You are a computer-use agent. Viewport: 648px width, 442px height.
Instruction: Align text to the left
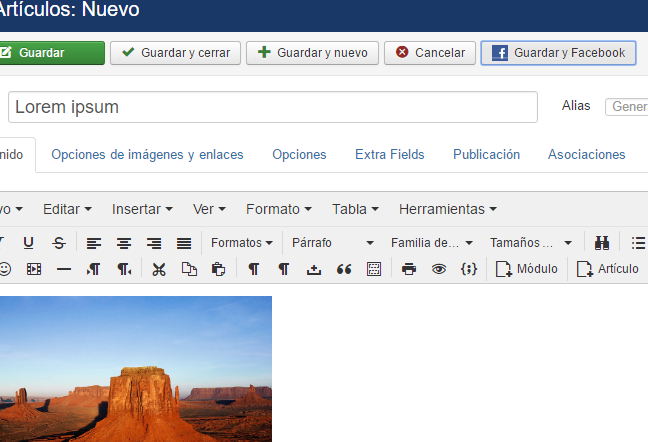94,243
